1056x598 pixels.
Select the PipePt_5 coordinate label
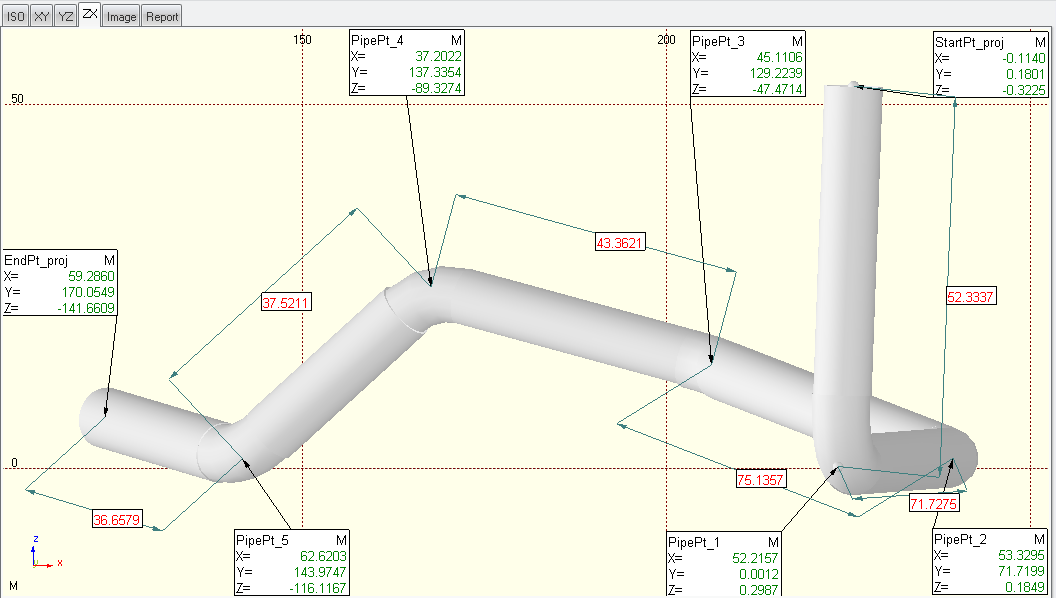pyautogui.click(x=291, y=563)
